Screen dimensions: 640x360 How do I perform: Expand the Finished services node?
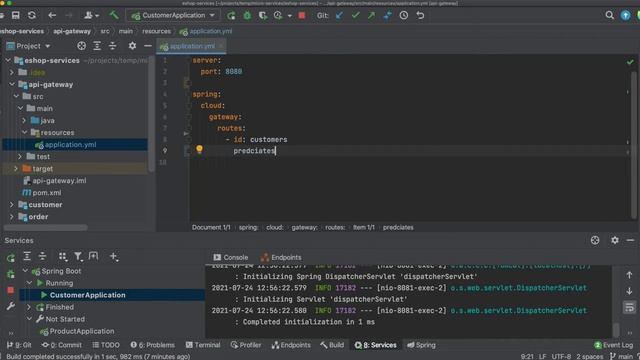(x=29, y=307)
